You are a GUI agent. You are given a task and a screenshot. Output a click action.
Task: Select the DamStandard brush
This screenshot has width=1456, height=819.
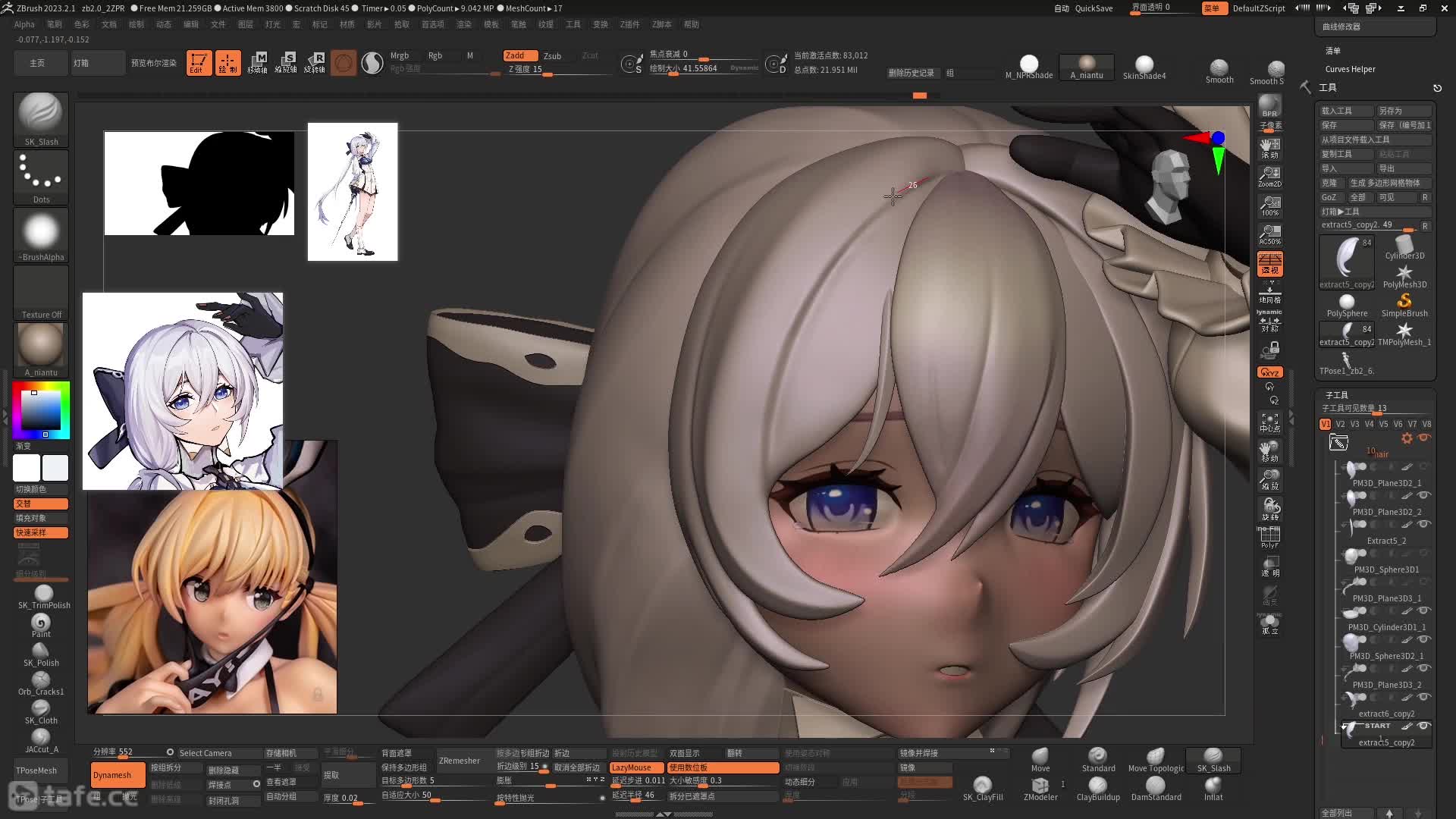[x=1156, y=789]
